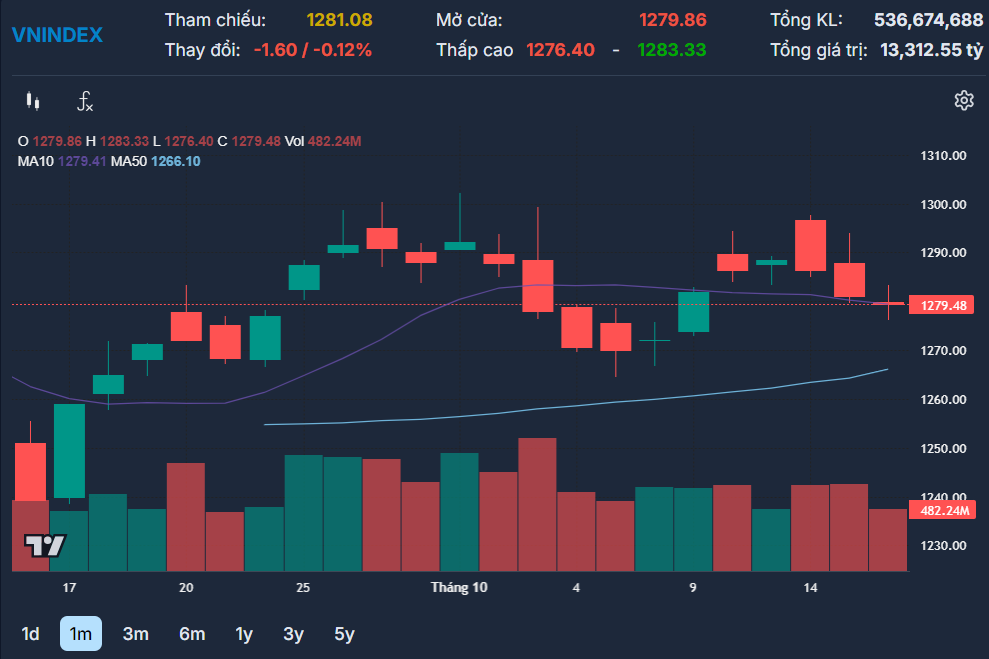This screenshot has width=989, height=659.
Task: Switch to the 3m time range
Action: [136, 634]
